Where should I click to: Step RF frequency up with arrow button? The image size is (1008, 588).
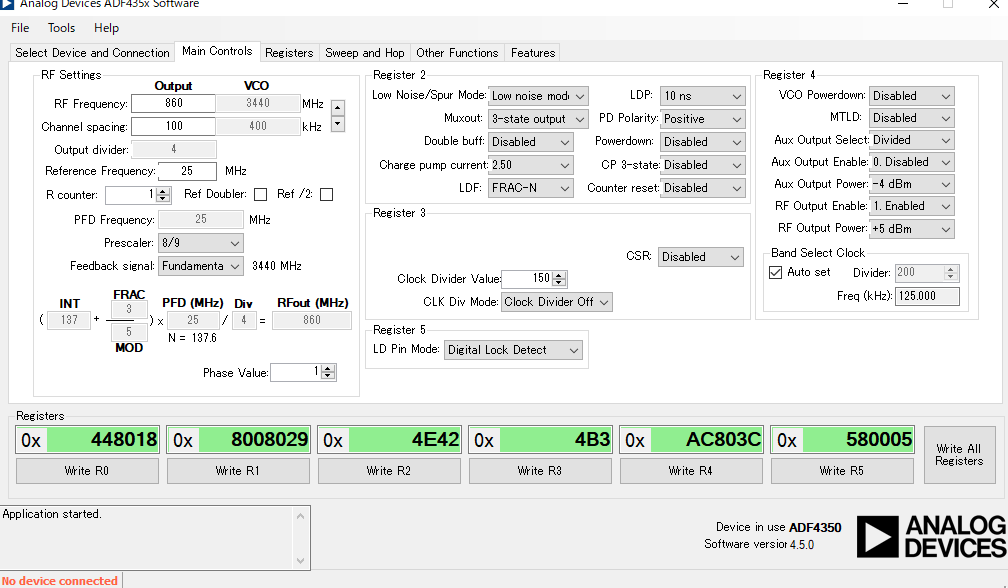point(338,108)
